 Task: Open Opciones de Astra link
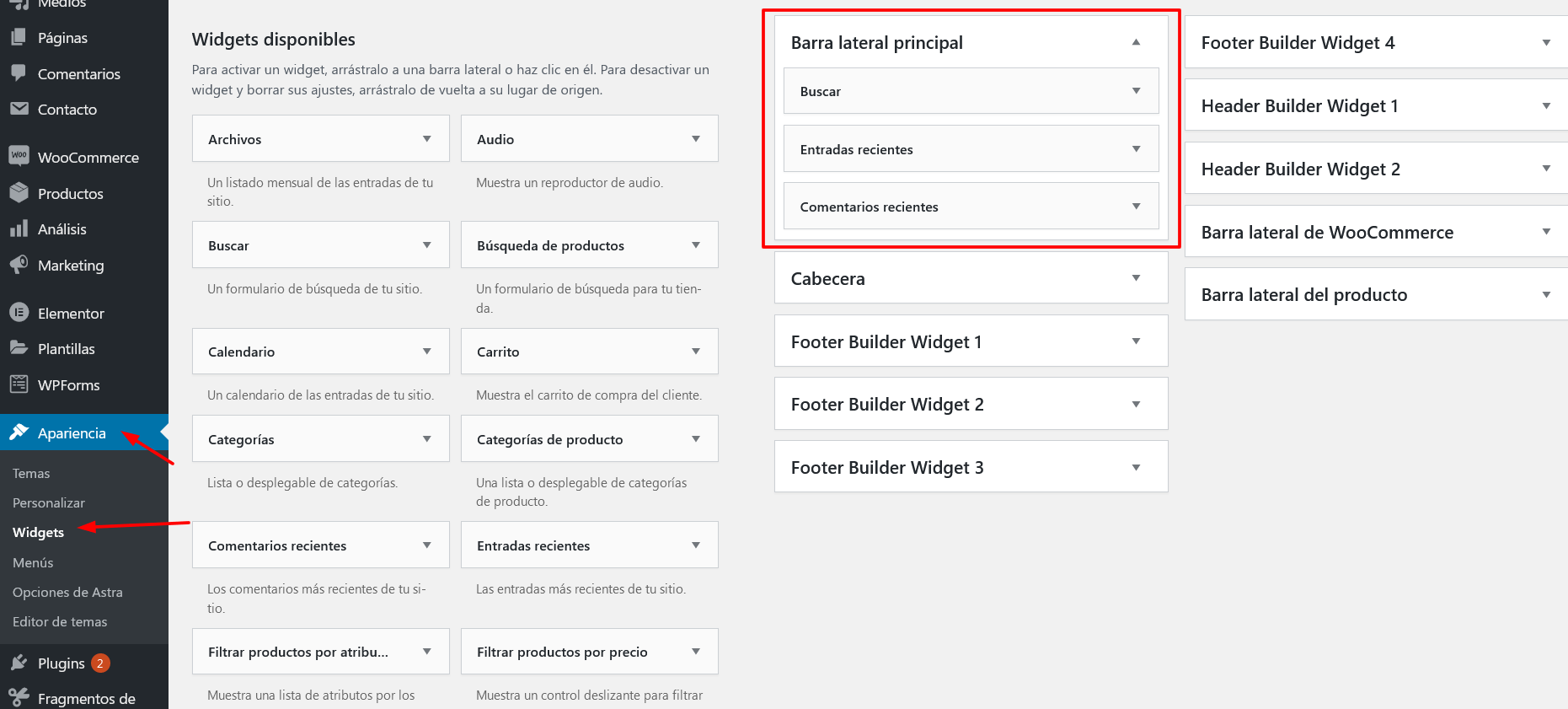pyautogui.click(x=67, y=592)
